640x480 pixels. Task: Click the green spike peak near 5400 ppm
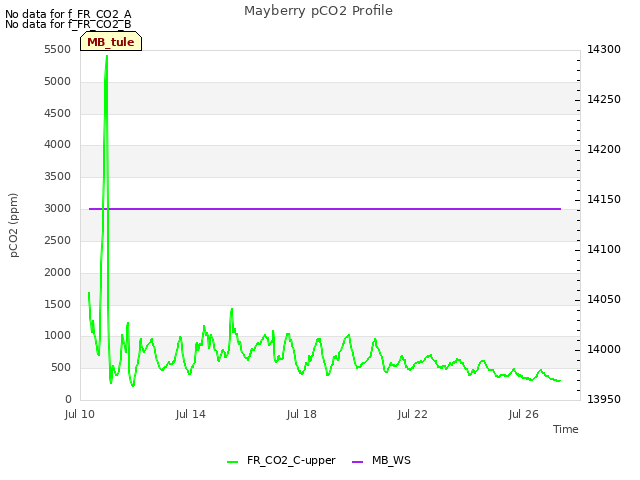[x=107, y=56]
